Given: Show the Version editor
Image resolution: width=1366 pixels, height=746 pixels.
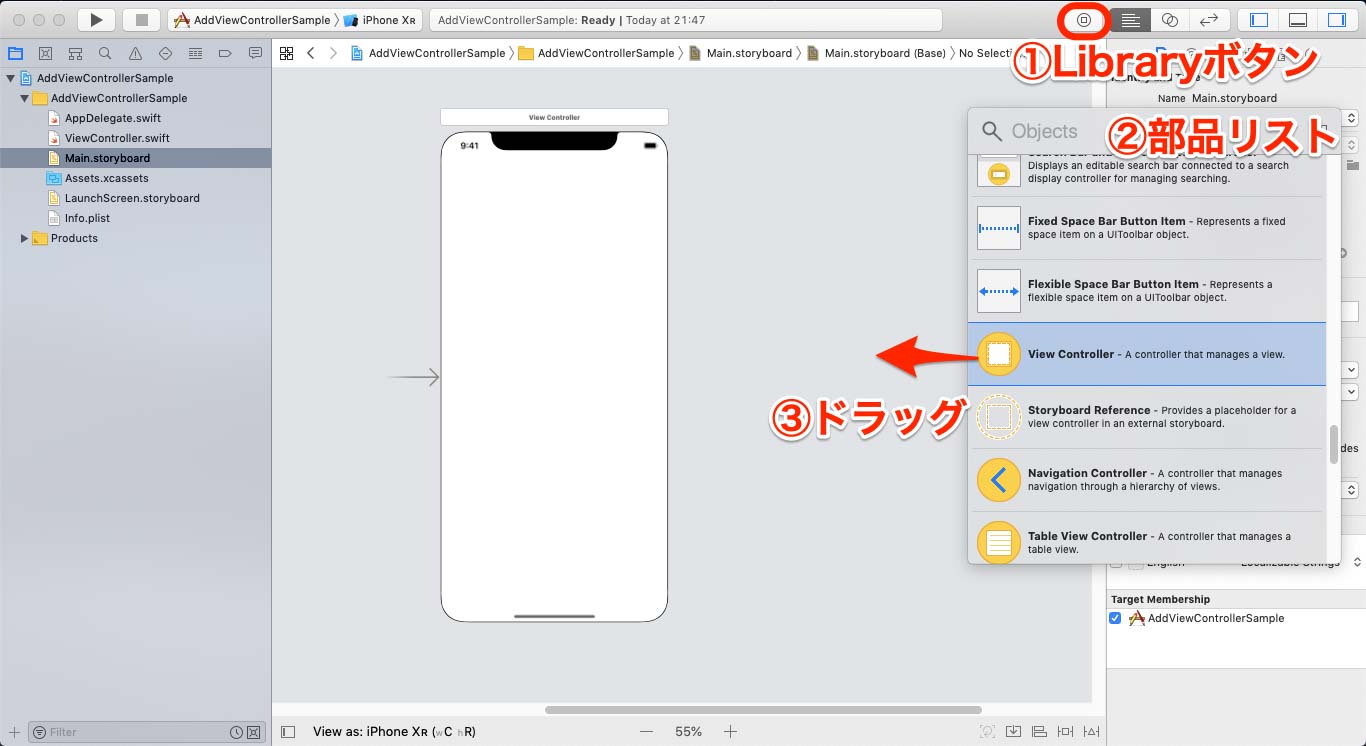Looking at the screenshot, I should [x=1209, y=20].
